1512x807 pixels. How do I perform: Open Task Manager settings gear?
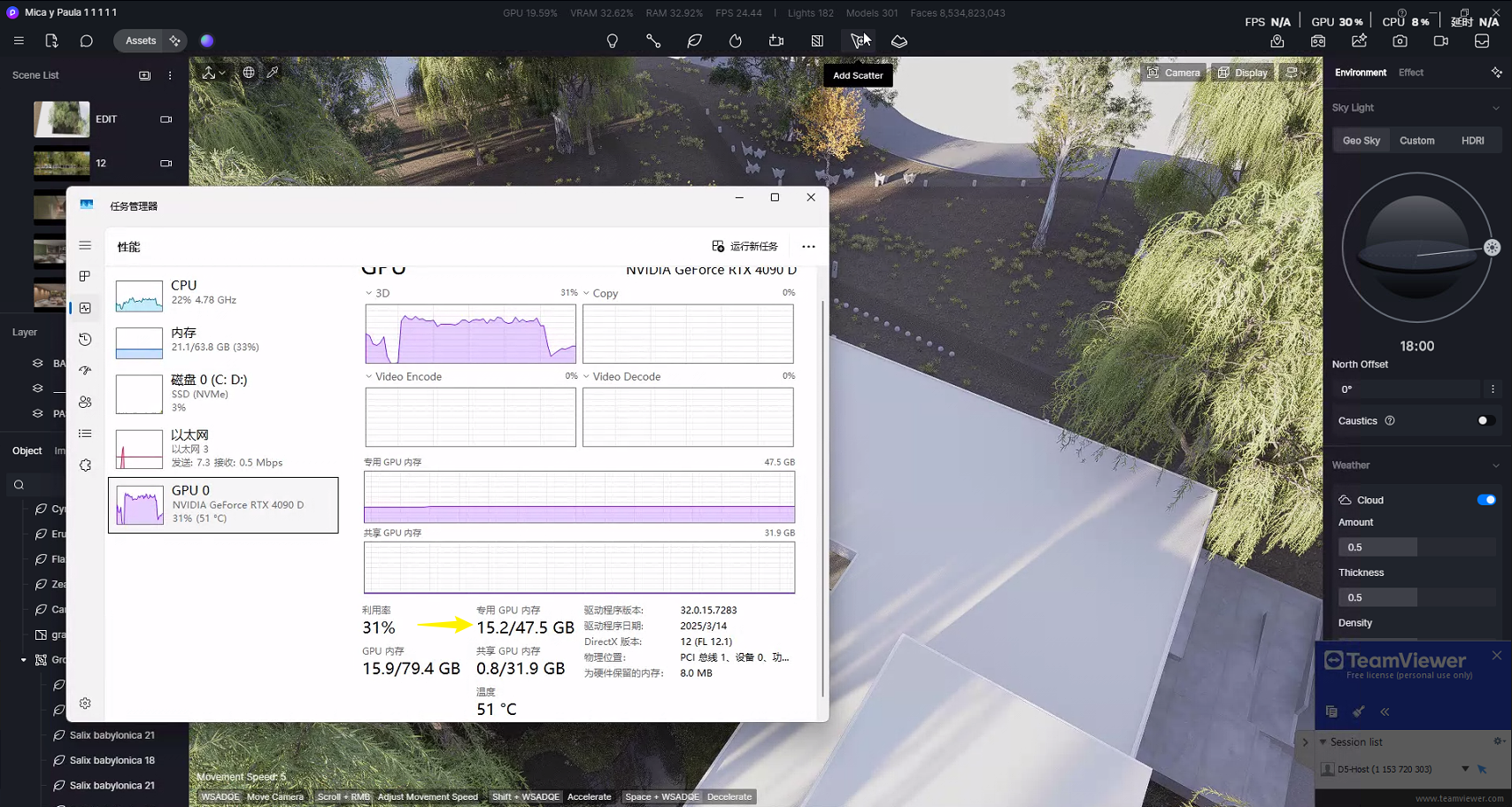[x=85, y=703]
